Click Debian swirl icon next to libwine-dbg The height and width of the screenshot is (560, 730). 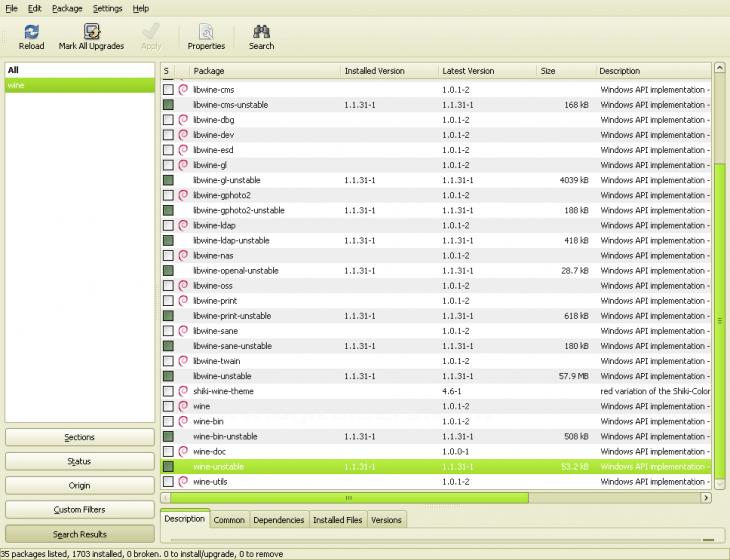point(183,120)
